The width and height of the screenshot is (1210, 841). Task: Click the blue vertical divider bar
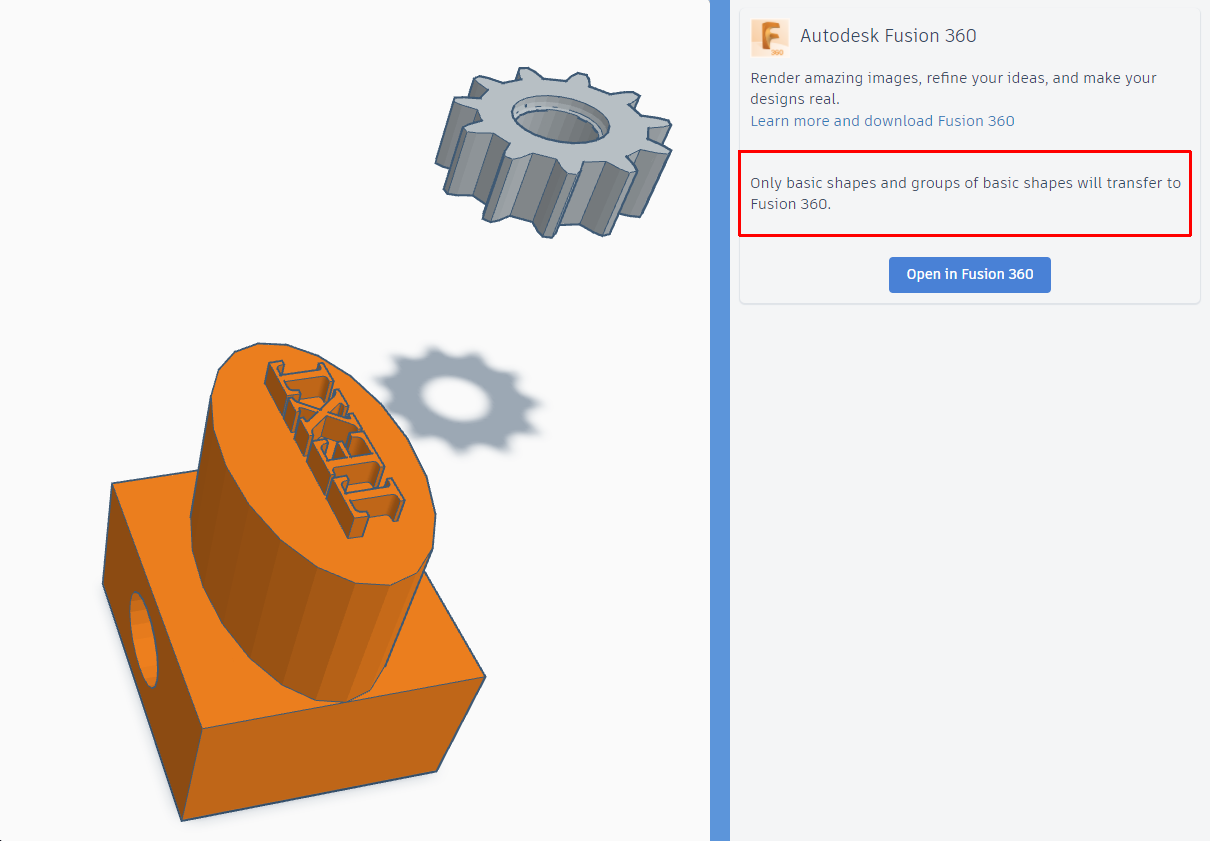click(719, 420)
